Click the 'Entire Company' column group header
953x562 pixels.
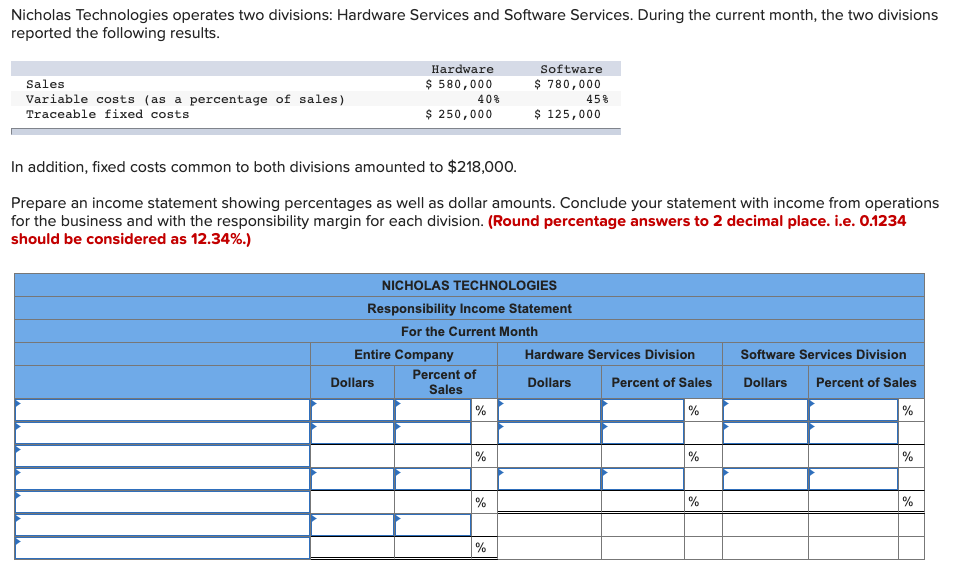[x=404, y=354]
